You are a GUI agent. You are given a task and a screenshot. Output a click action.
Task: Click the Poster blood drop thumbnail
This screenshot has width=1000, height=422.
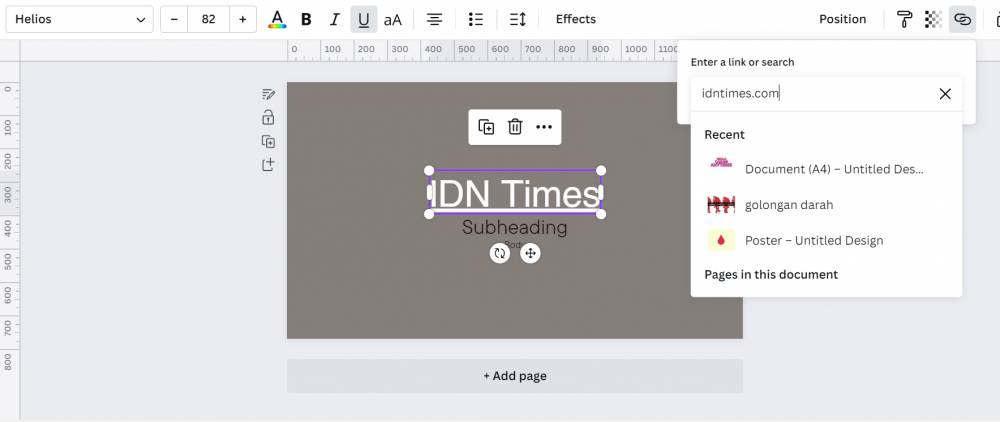coord(721,240)
